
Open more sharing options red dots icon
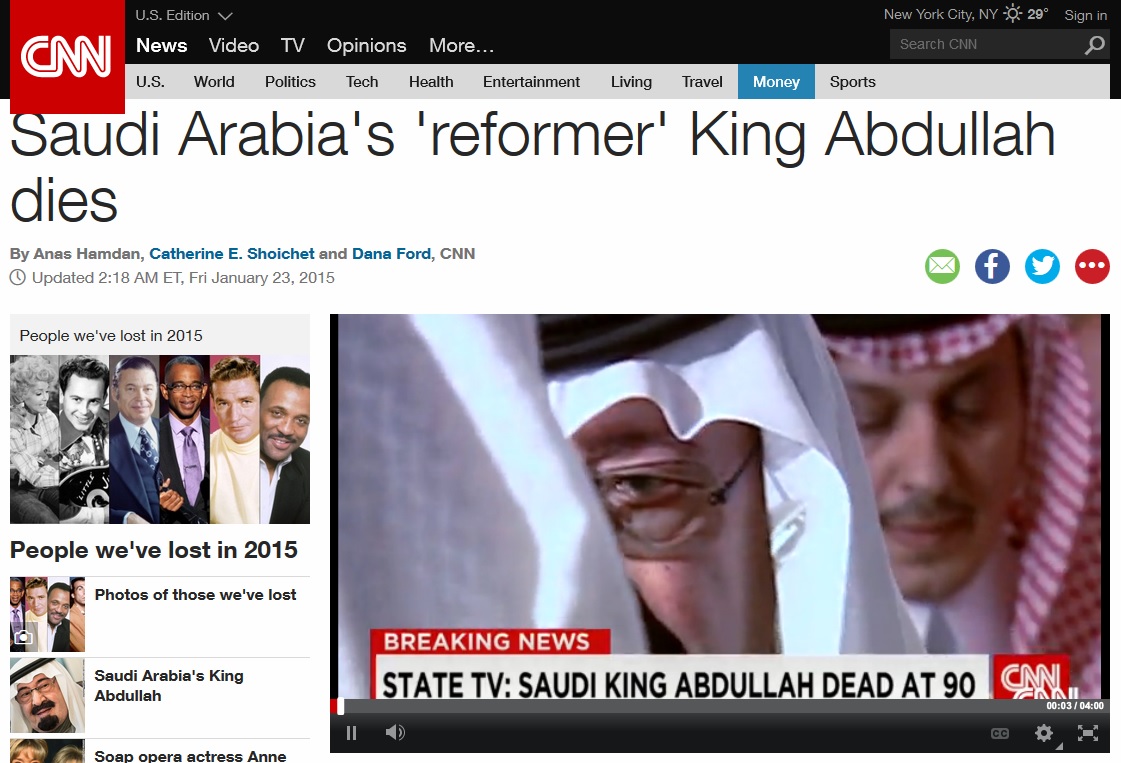click(1092, 267)
